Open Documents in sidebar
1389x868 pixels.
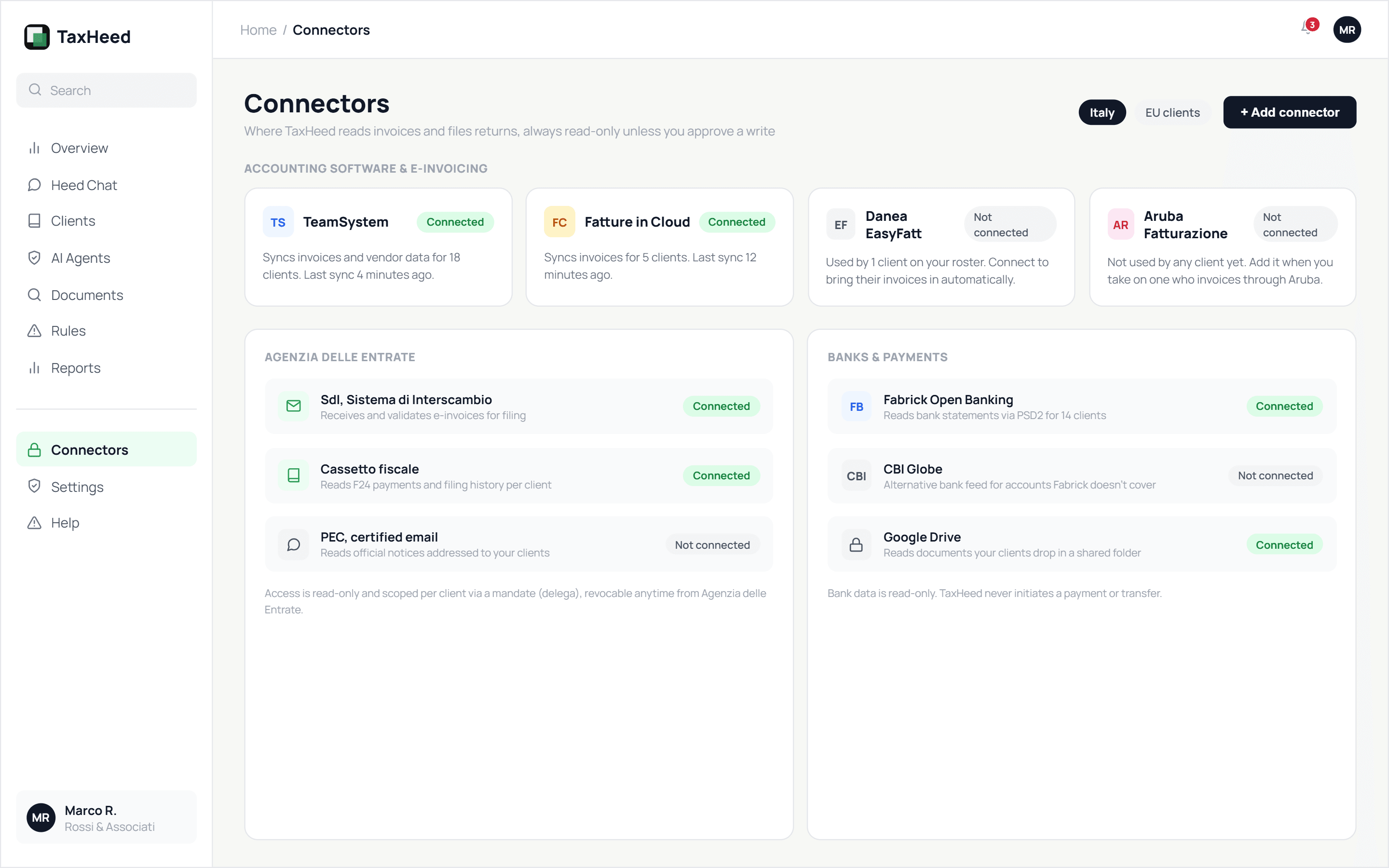point(106,295)
